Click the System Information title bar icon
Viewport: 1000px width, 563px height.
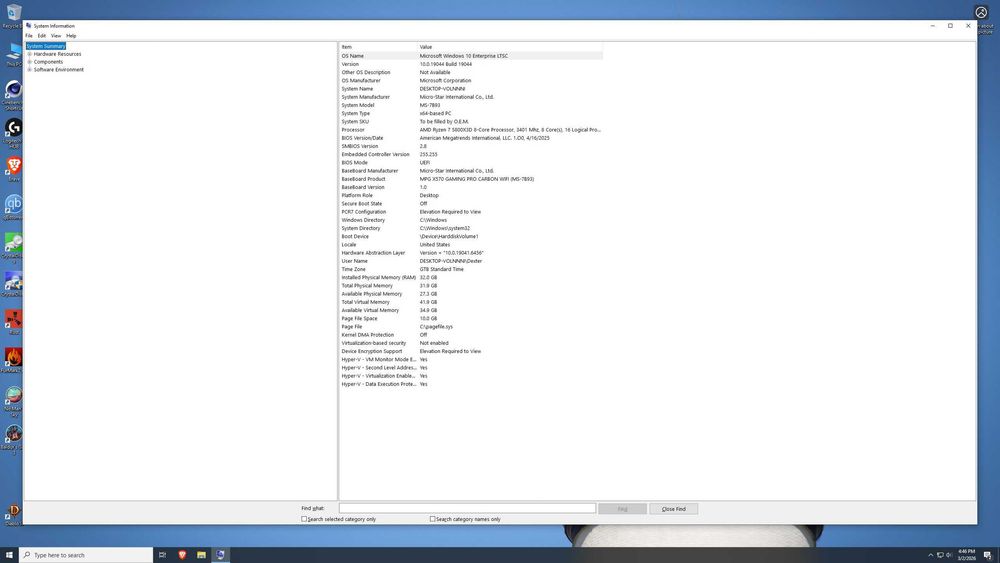29,26
